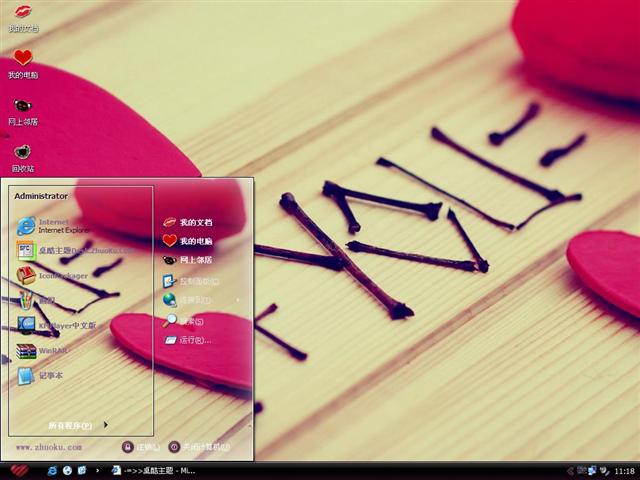Switch to 桌酷主题 taskbar window button
640x480 pixels.
click(154, 471)
